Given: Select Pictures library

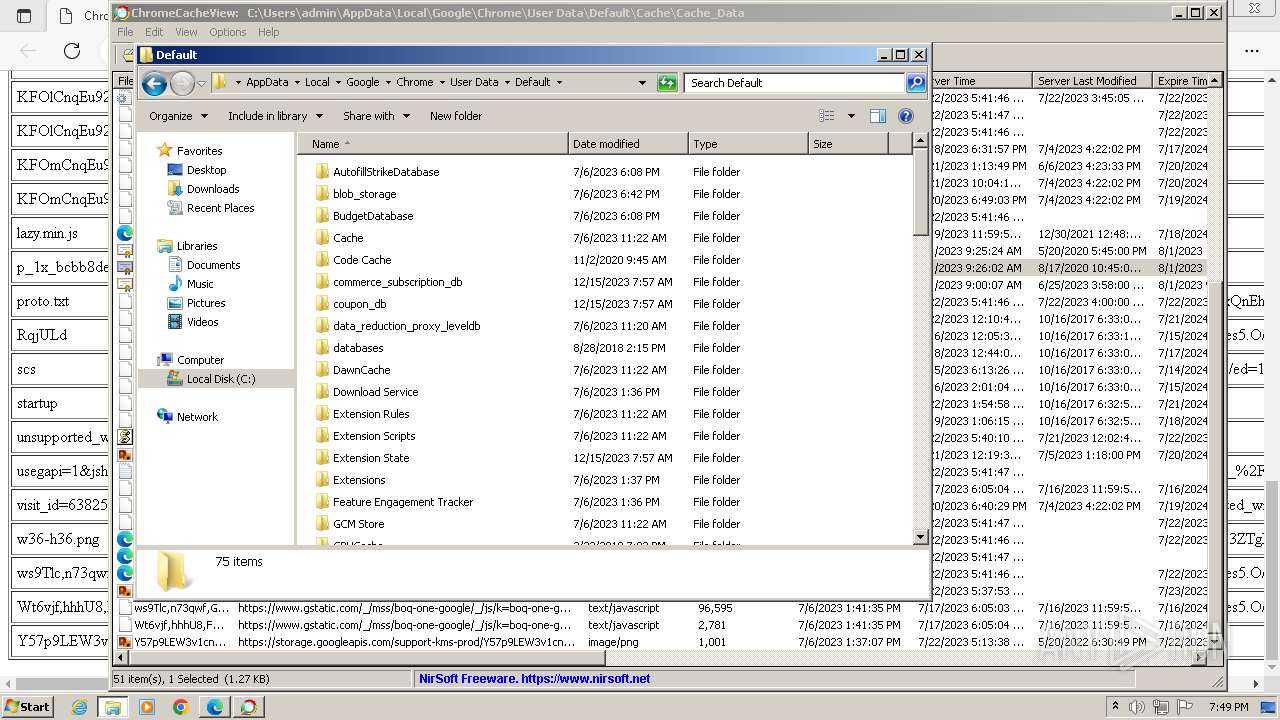Looking at the screenshot, I should point(206,303).
